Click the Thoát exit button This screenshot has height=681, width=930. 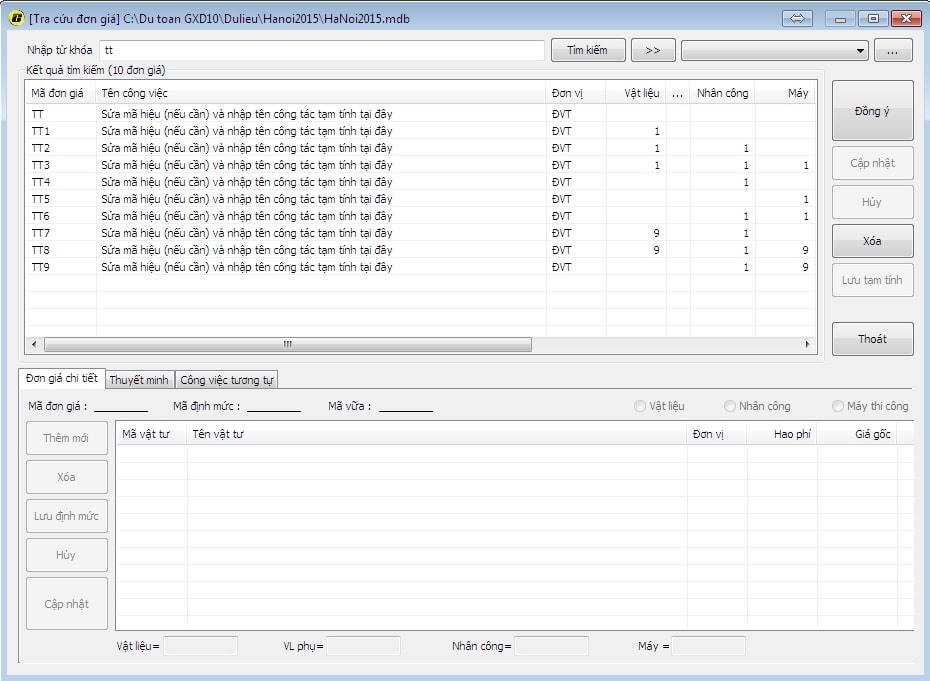pos(872,339)
